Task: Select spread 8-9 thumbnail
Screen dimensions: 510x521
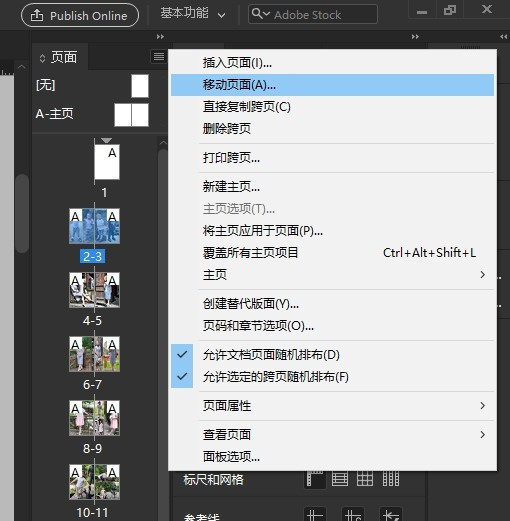Action: 94,418
